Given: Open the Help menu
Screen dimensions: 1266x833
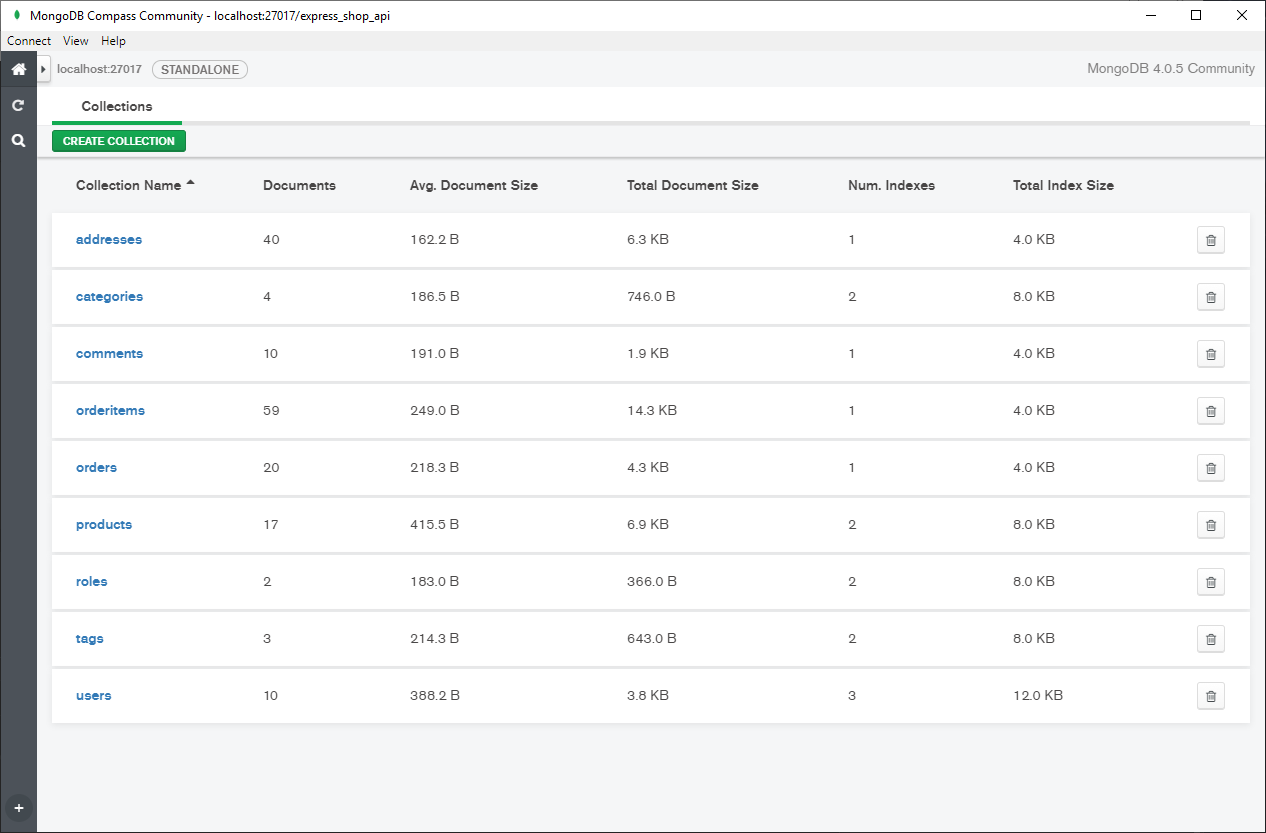Looking at the screenshot, I should tap(114, 41).
